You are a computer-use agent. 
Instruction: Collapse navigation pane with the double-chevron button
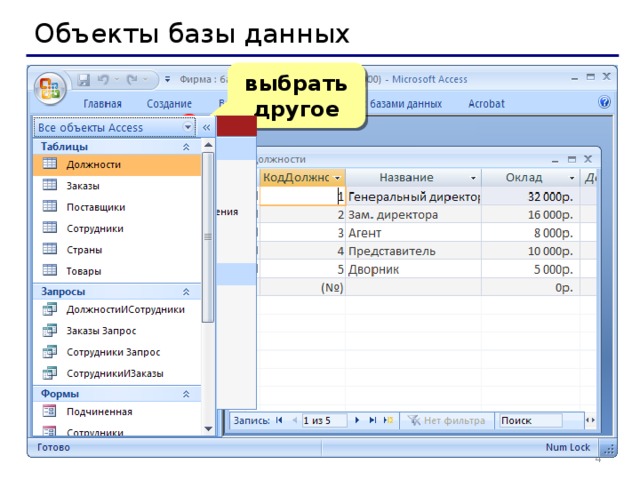[207, 127]
